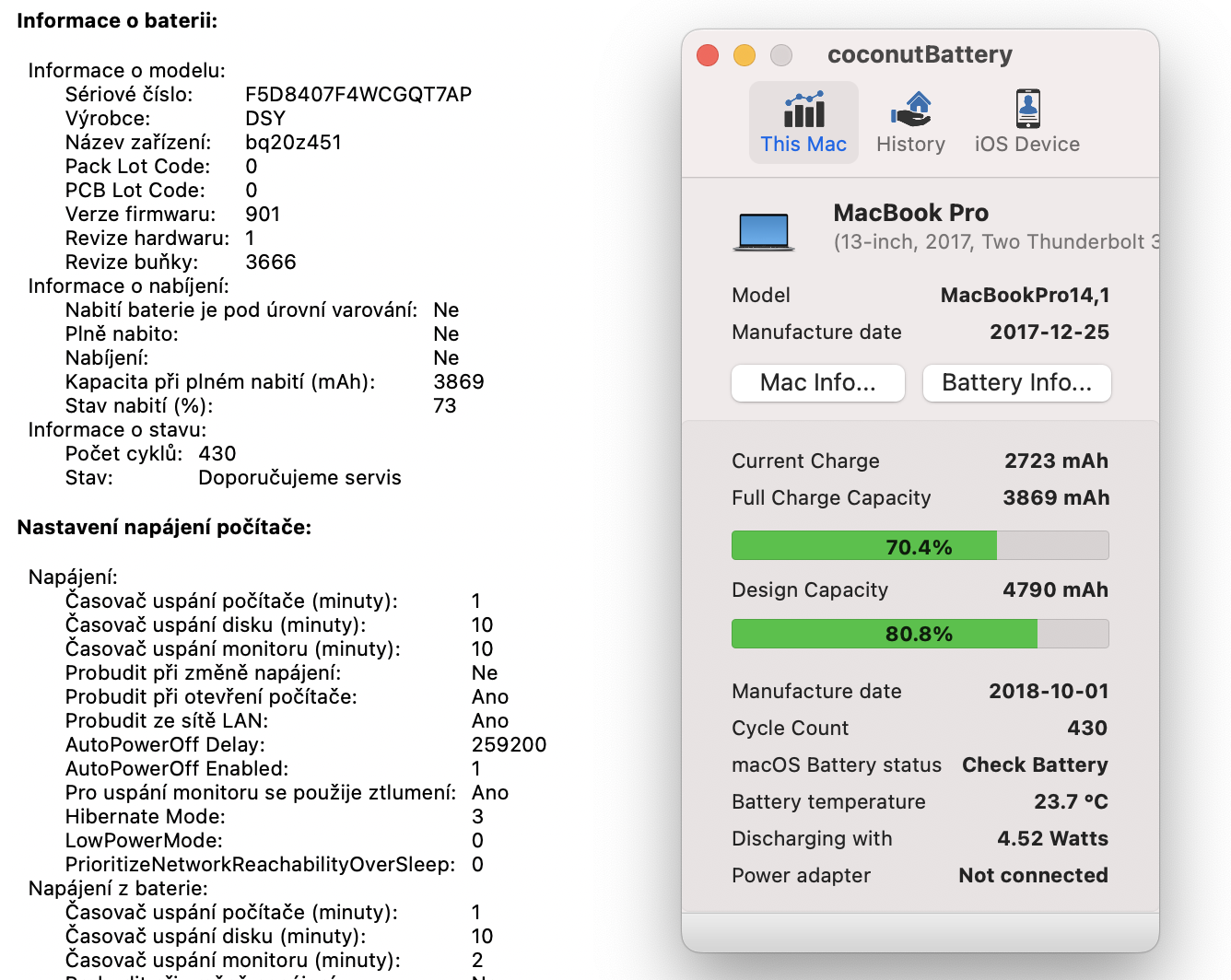This screenshot has height=980, width=1231.
Task: Click the 4.52 Watts discharge value
Action: pos(1052,839)
